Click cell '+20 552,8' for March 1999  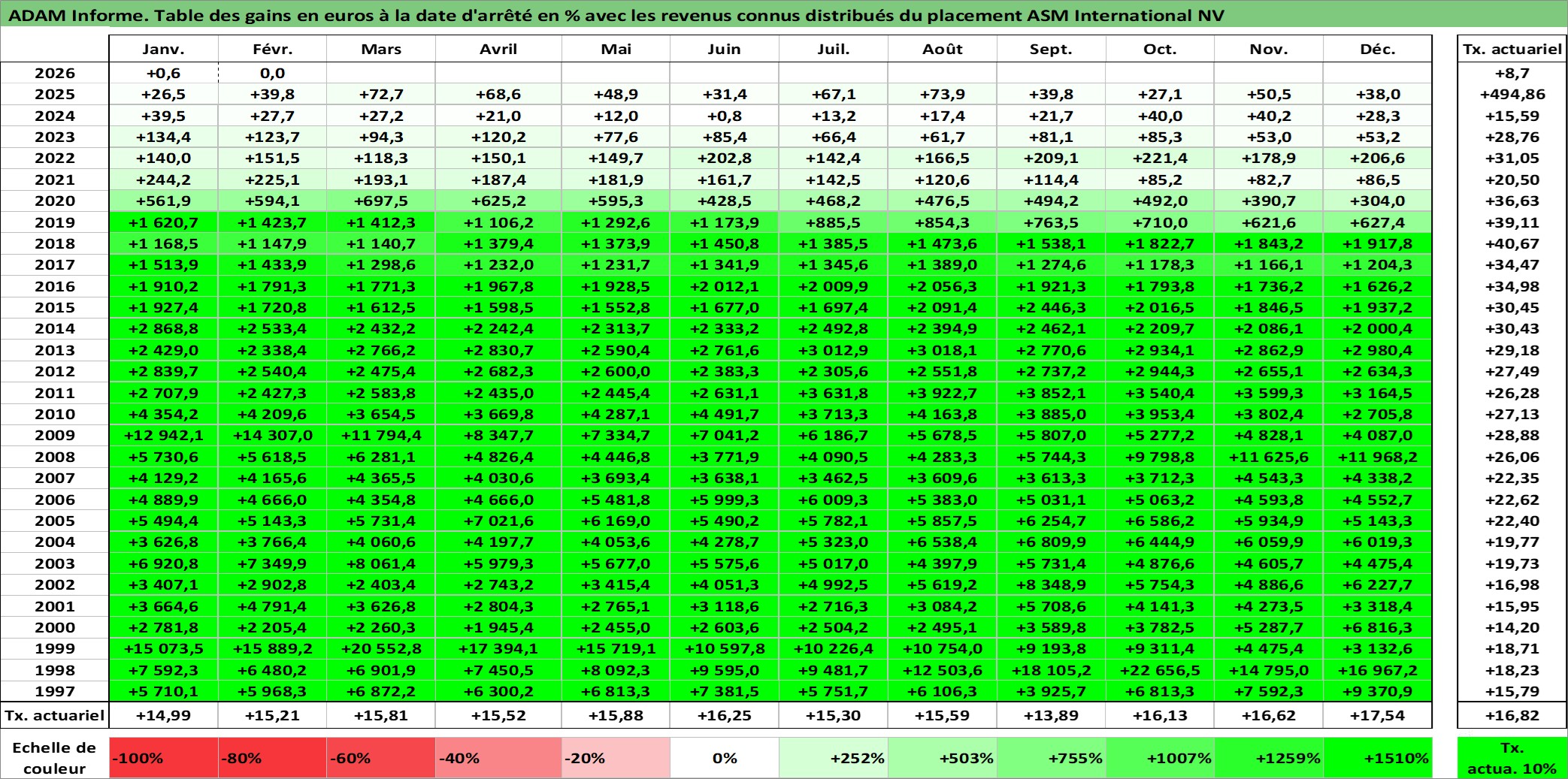pos(381,648)
